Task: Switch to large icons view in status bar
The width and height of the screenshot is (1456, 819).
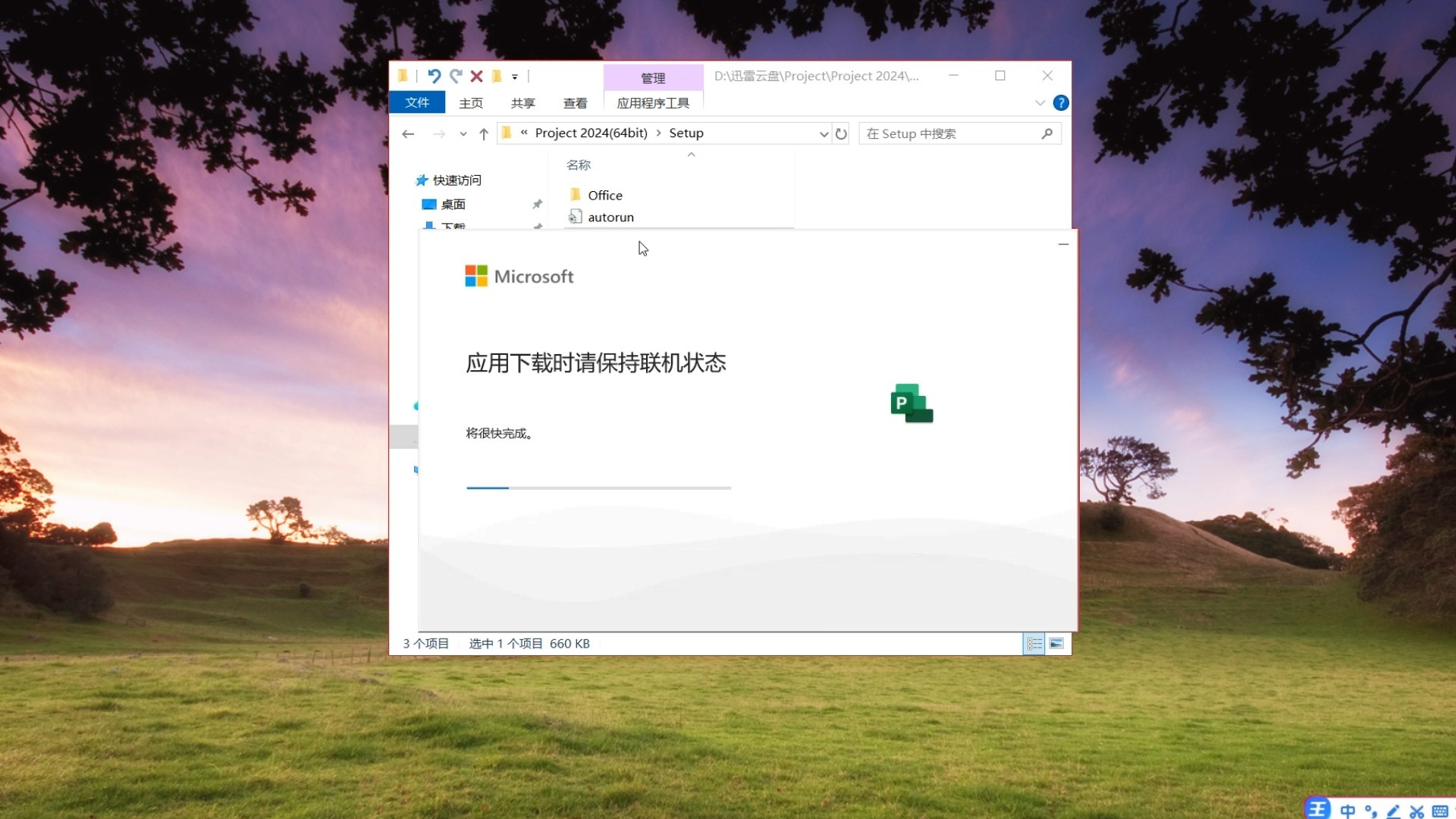Action: coord(1056,643)
